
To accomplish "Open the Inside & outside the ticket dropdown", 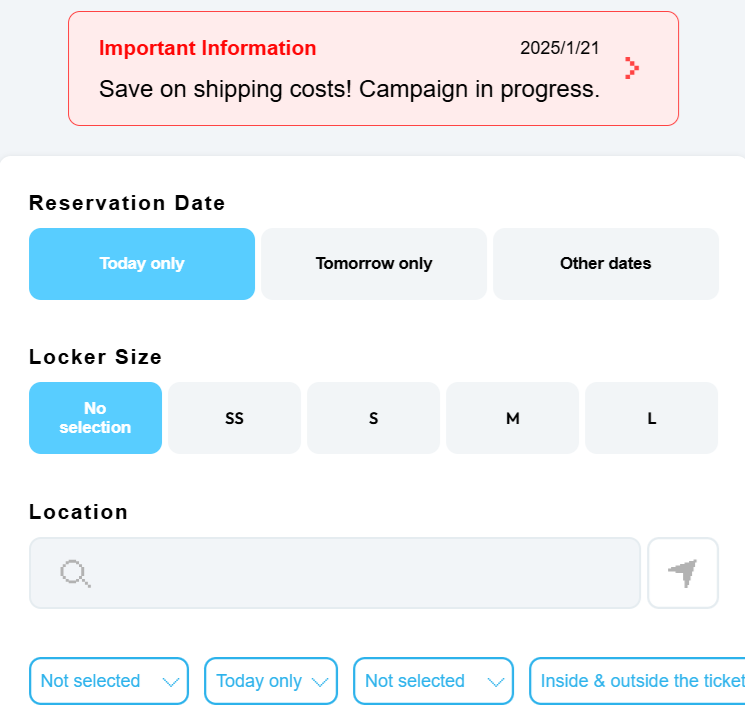I will click(640, 681).
